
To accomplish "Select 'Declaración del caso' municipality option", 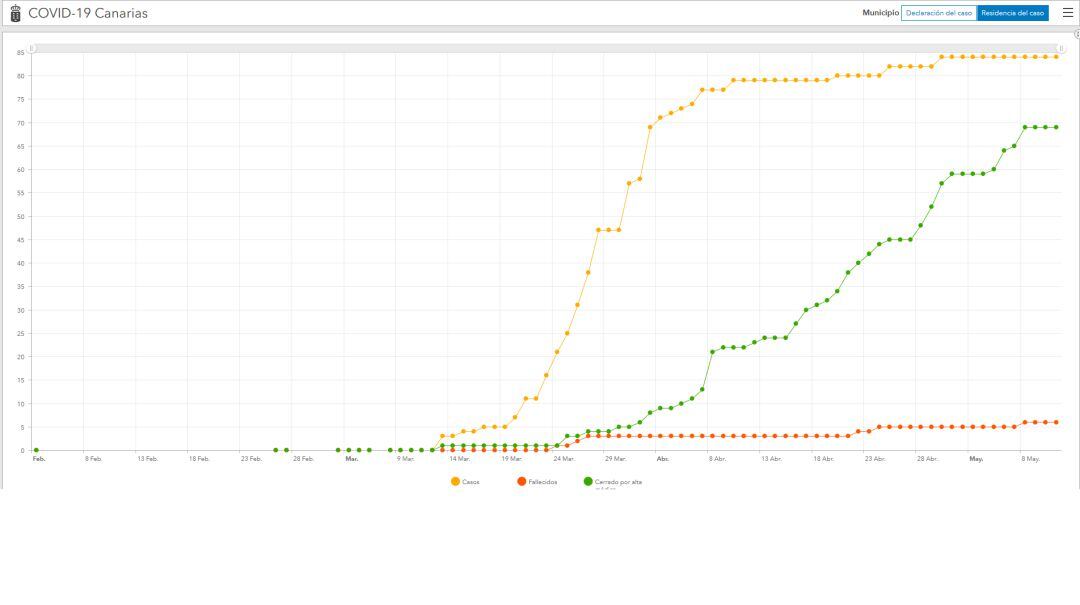I will (938, 13).
